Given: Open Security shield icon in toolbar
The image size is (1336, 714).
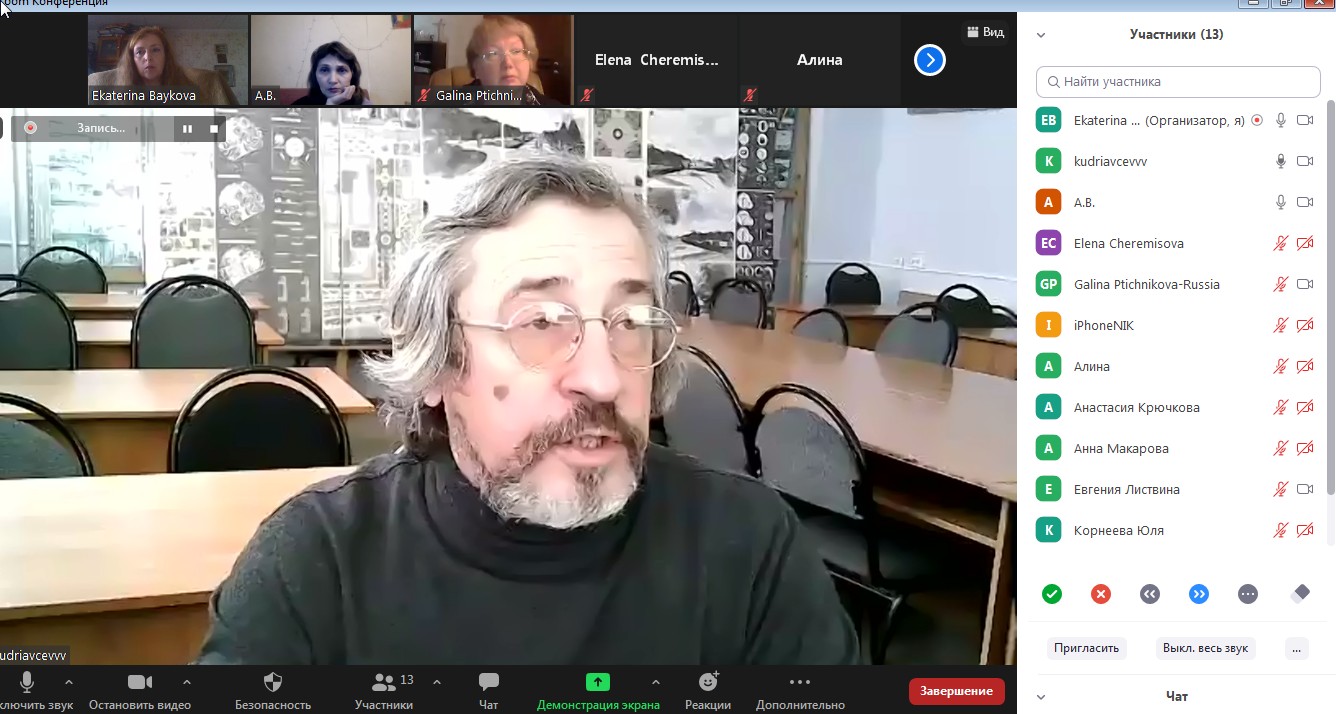Looking at the screenshot, I should [x=273, y=683].
